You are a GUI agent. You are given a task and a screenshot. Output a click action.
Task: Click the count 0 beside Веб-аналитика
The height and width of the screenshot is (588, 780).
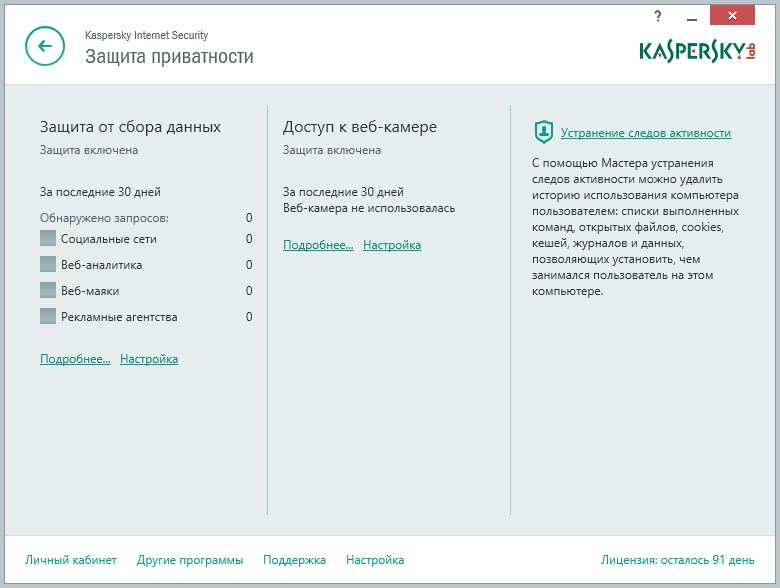249,265
